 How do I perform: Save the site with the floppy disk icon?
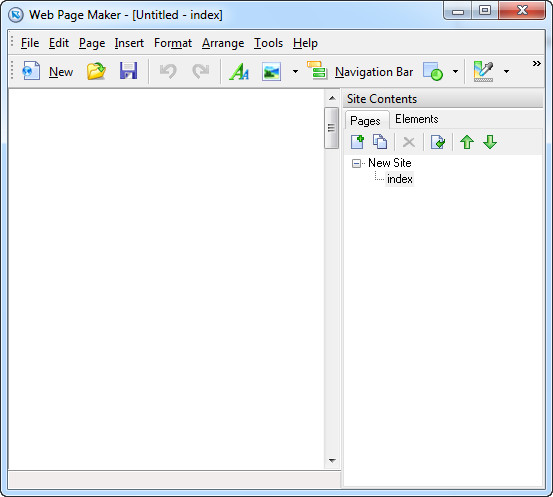click(x=128, y=71)
